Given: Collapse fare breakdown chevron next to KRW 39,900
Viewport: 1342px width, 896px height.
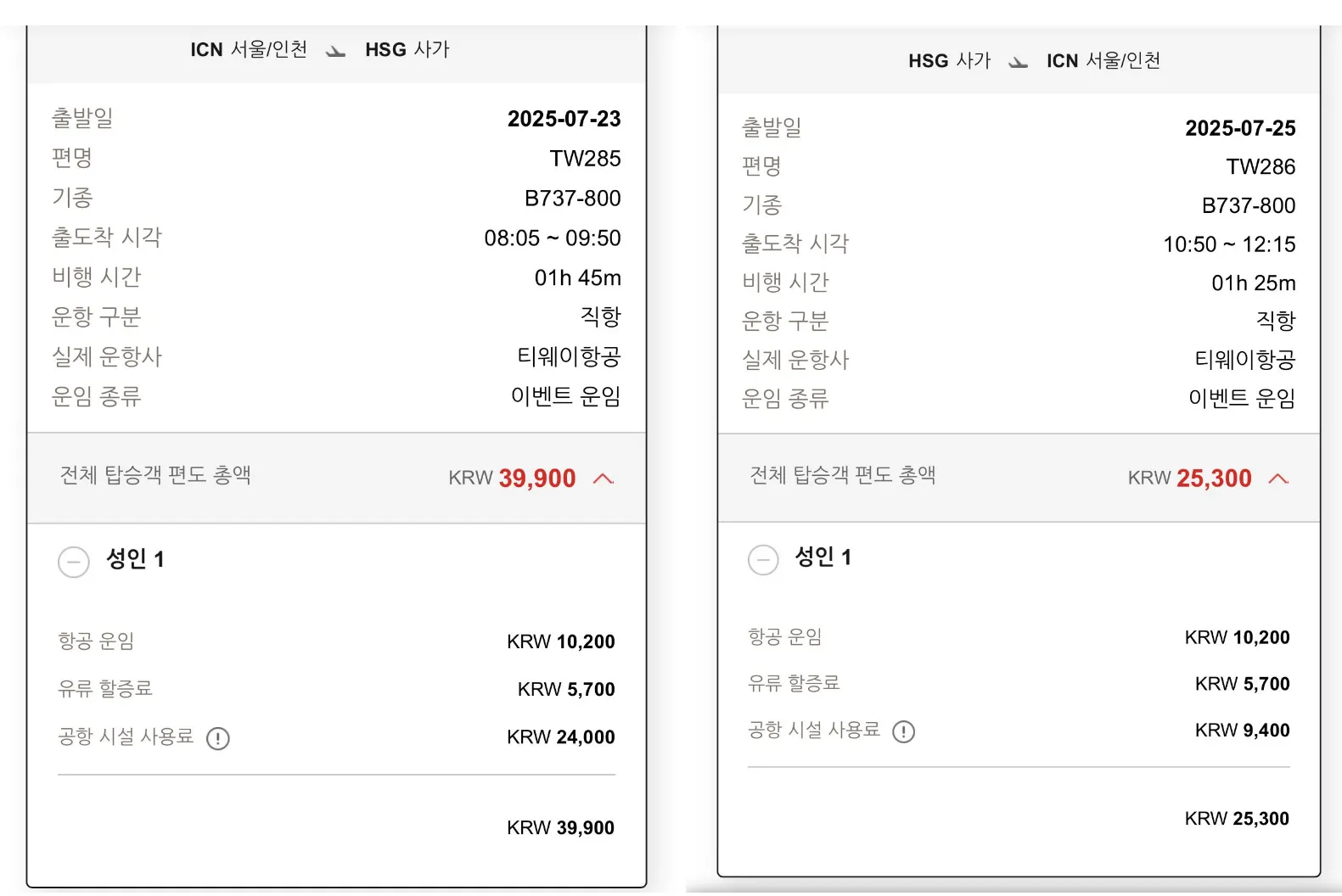Looking at the screenshot, I should pos(603,479).
